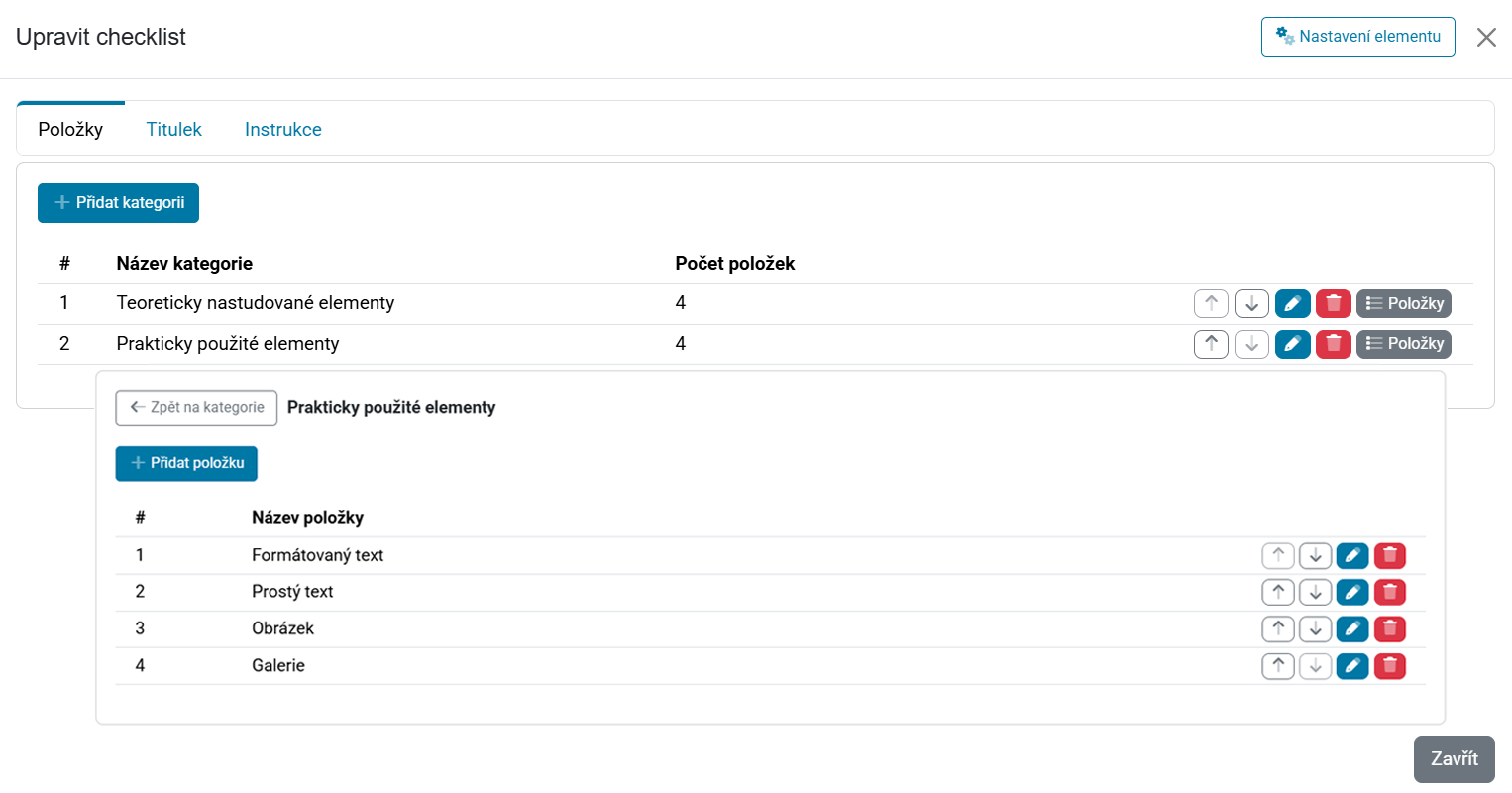Go back via Zpět na kategorie
The image size is (1512, 793).
click(x=196, y=407)
